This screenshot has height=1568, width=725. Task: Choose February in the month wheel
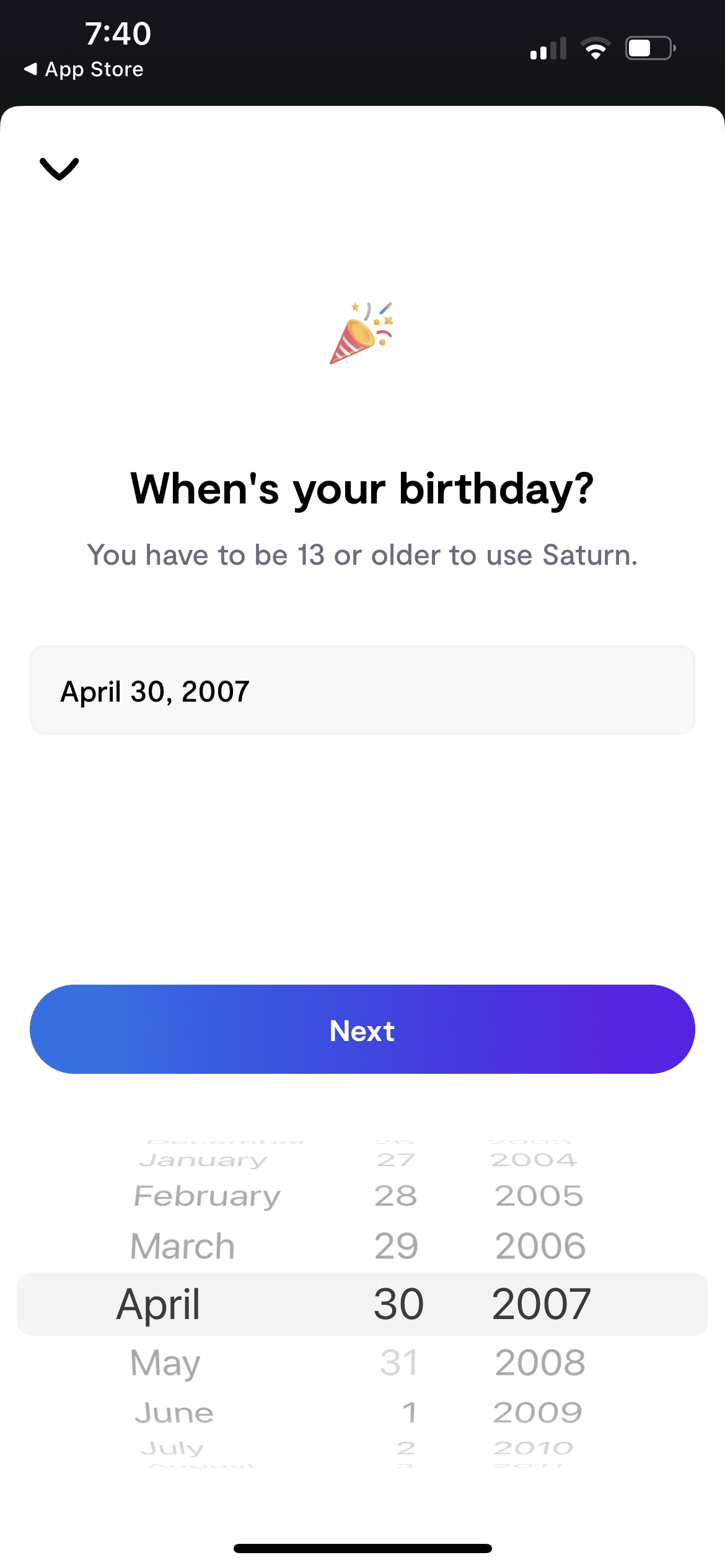pos(208,1195)
